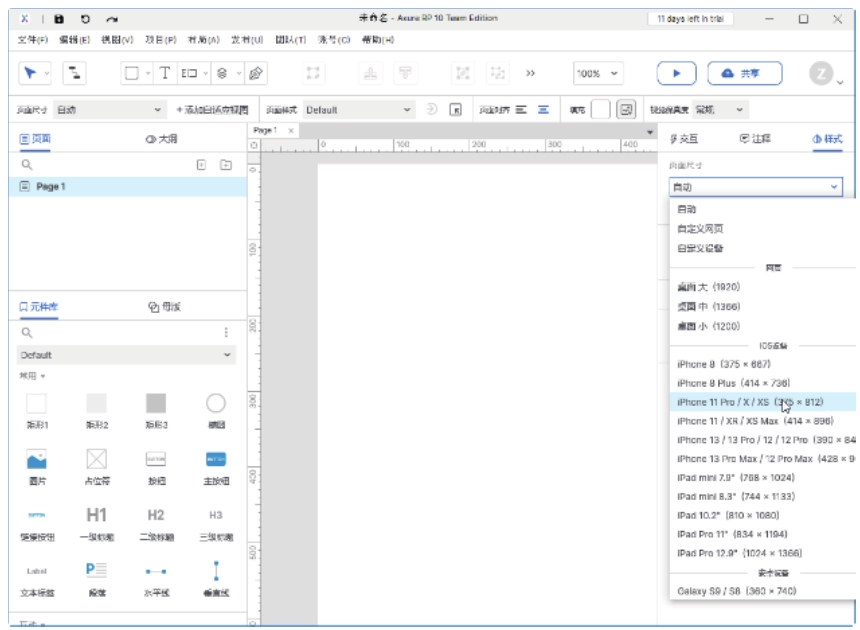860x630 pixels.
Task: Click the preview play button
Action: click(x=676, y=73)
